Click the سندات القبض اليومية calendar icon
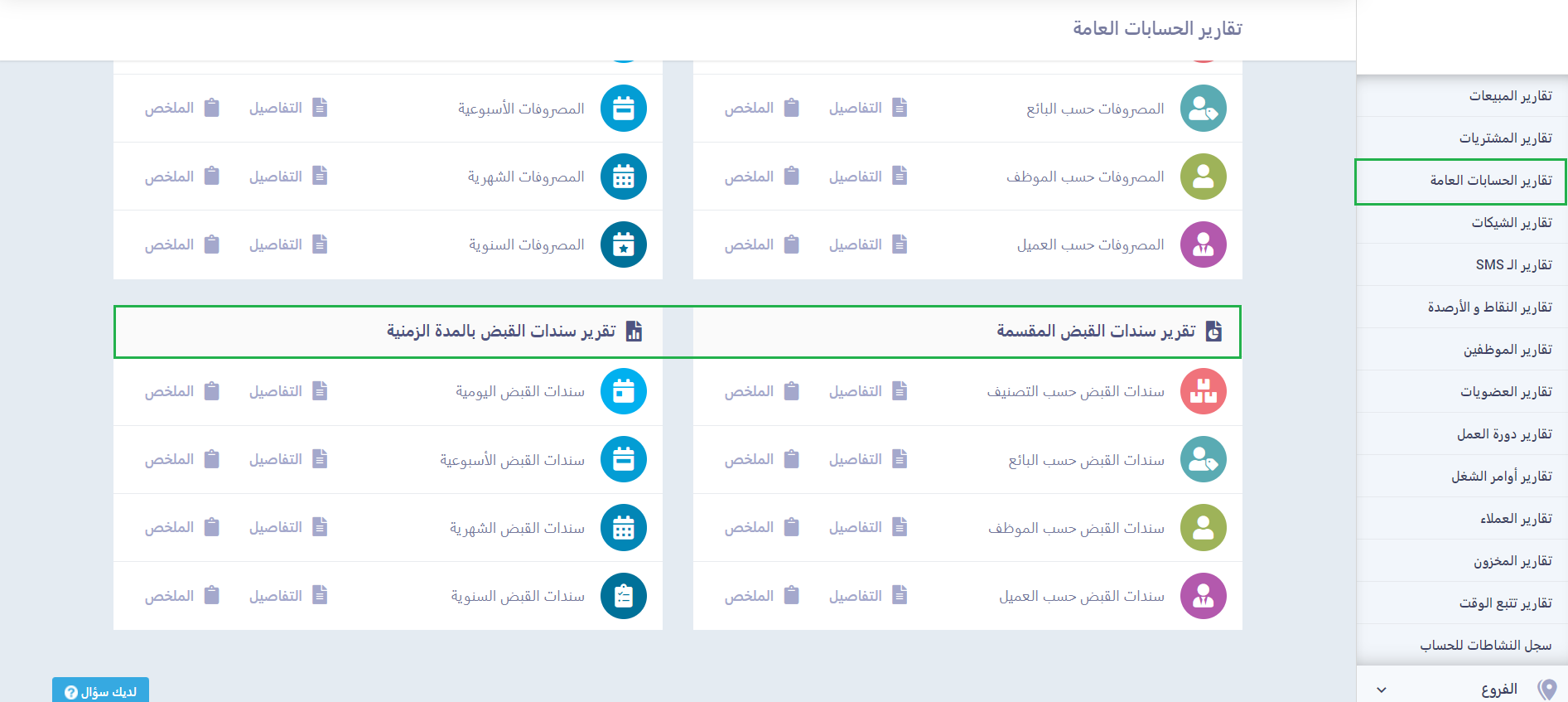Image resolution: width=1568 pixels, height=702 pixels. tap(623, 391)
